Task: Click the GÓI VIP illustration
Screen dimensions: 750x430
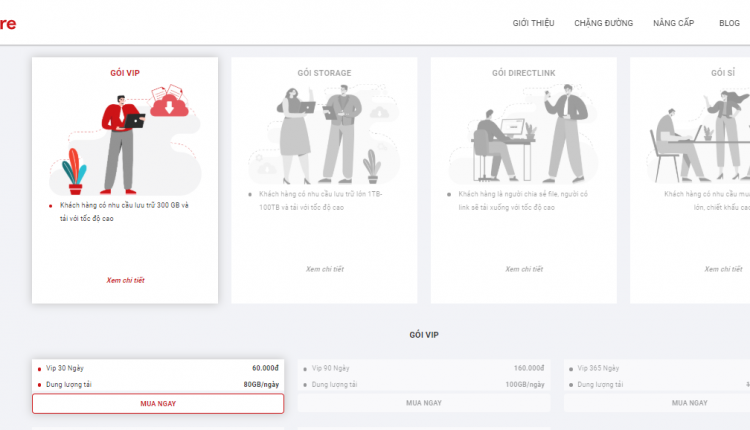Action: [x=125, y=139]
